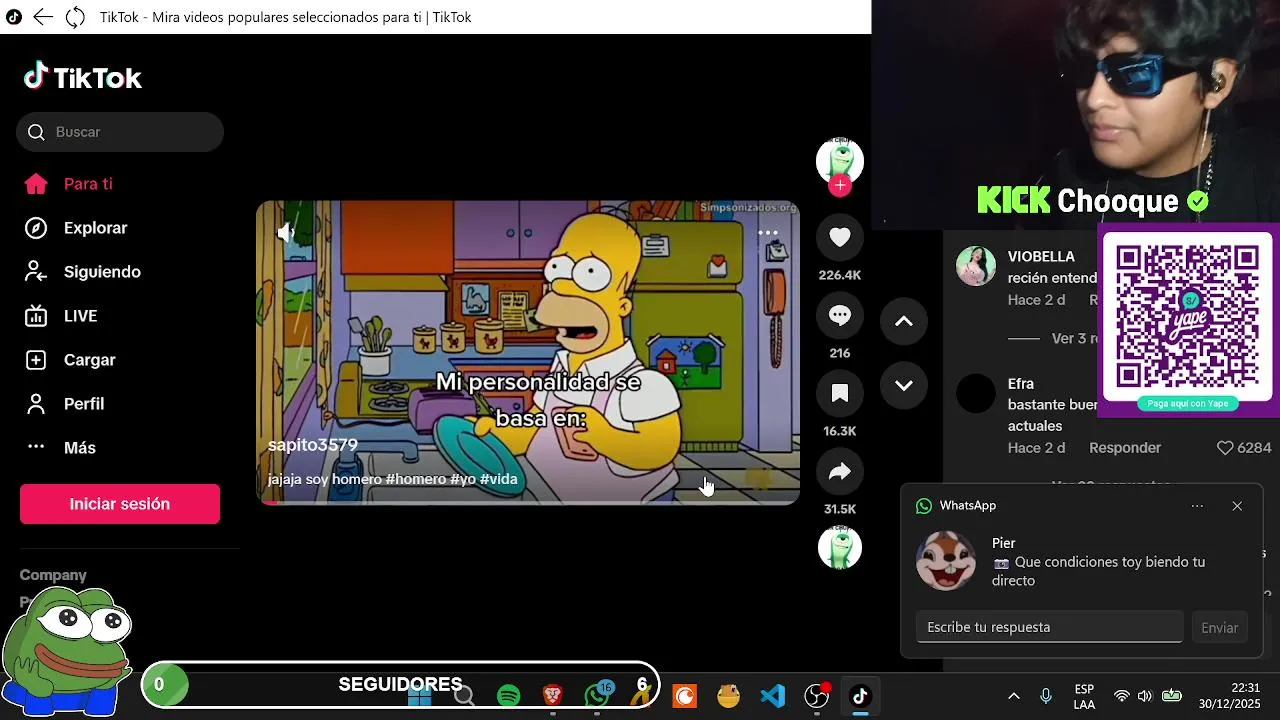Click the Escribe tu respuesta reply field
Screen dimensions: 1280x720
pyautogui.click(x=1049, y=627)
